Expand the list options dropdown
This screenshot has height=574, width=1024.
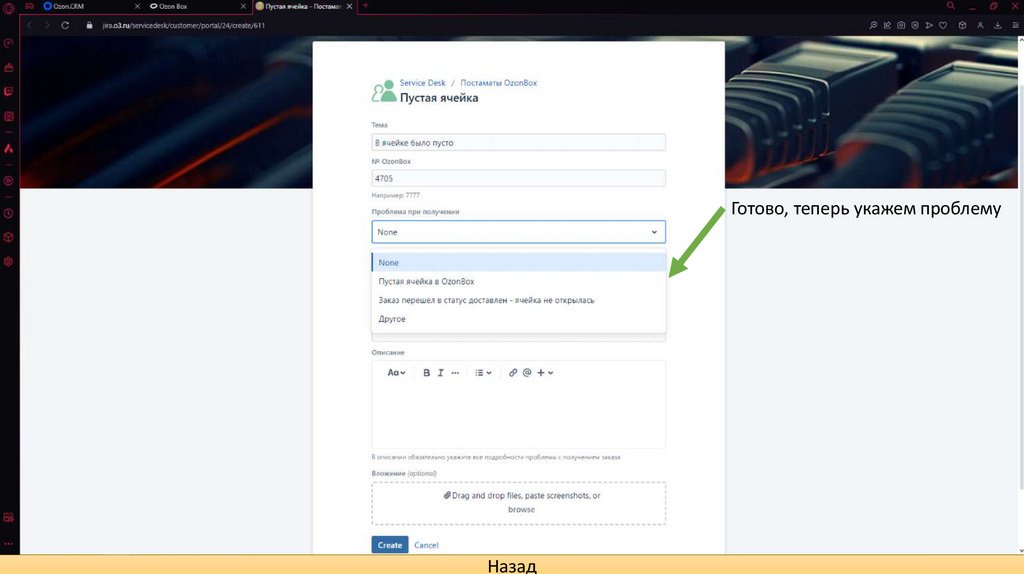[x=483, y=373]
